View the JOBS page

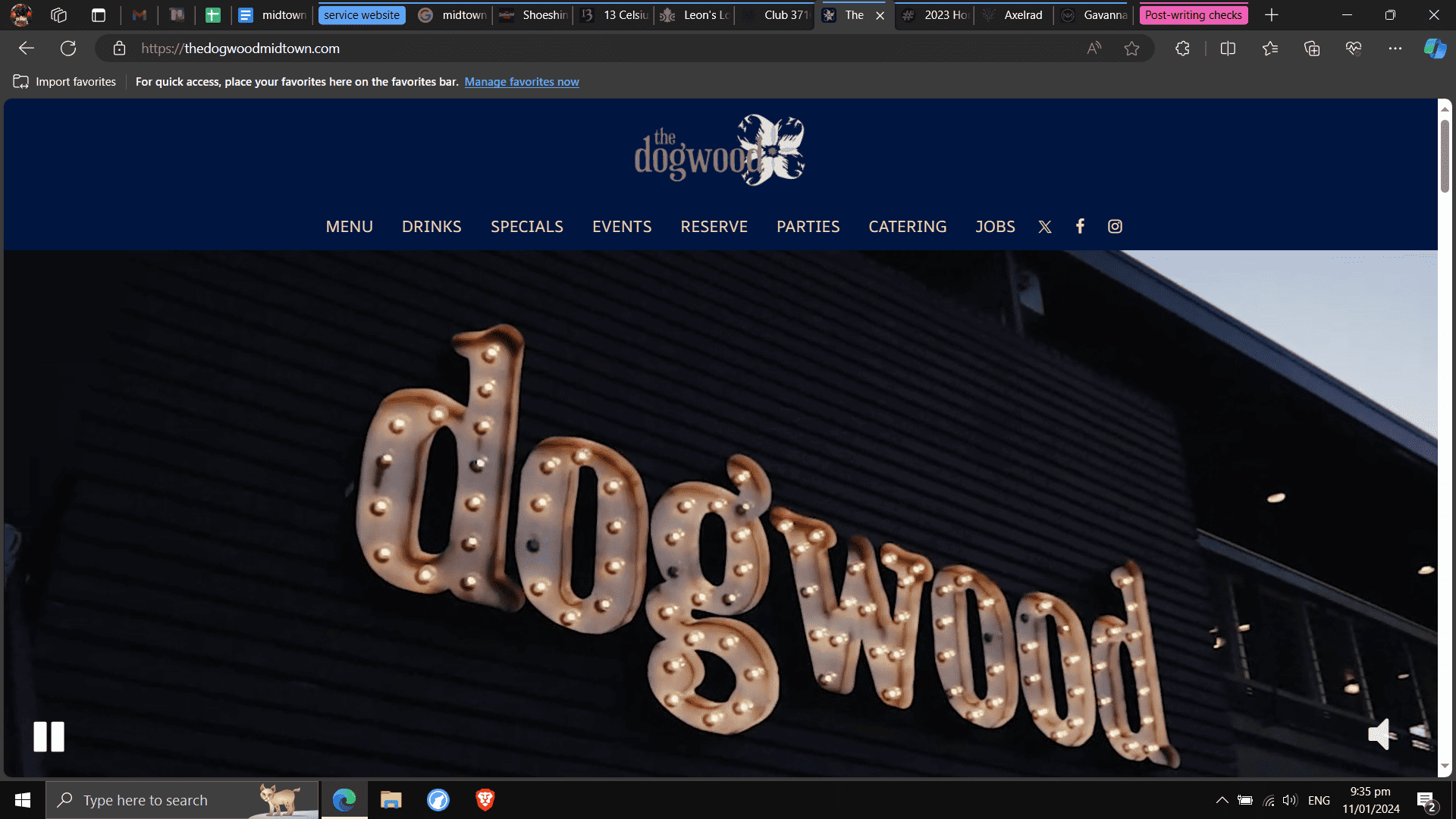coord(995,227)
